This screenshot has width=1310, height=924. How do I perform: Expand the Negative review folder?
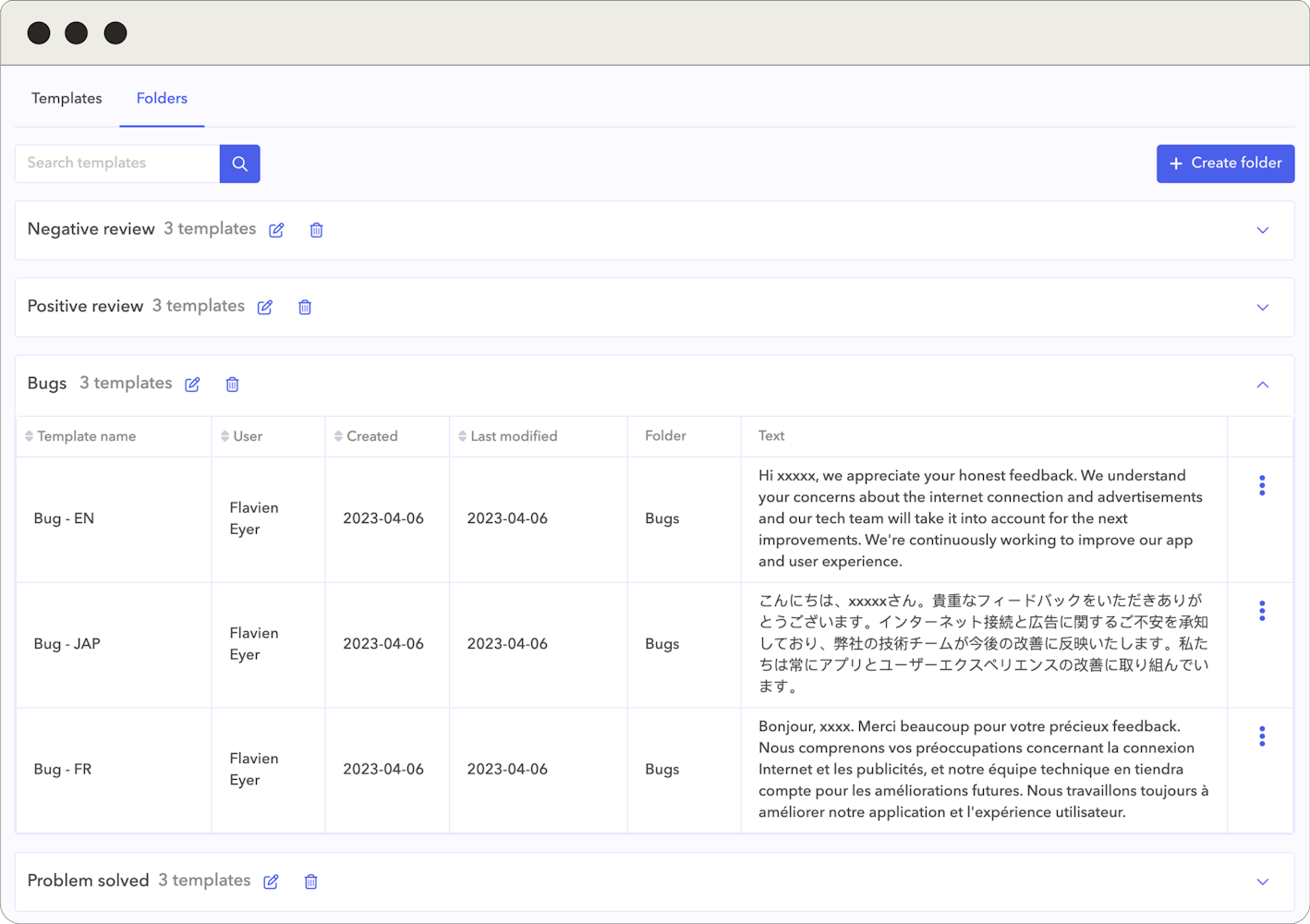click(1262, 230)
